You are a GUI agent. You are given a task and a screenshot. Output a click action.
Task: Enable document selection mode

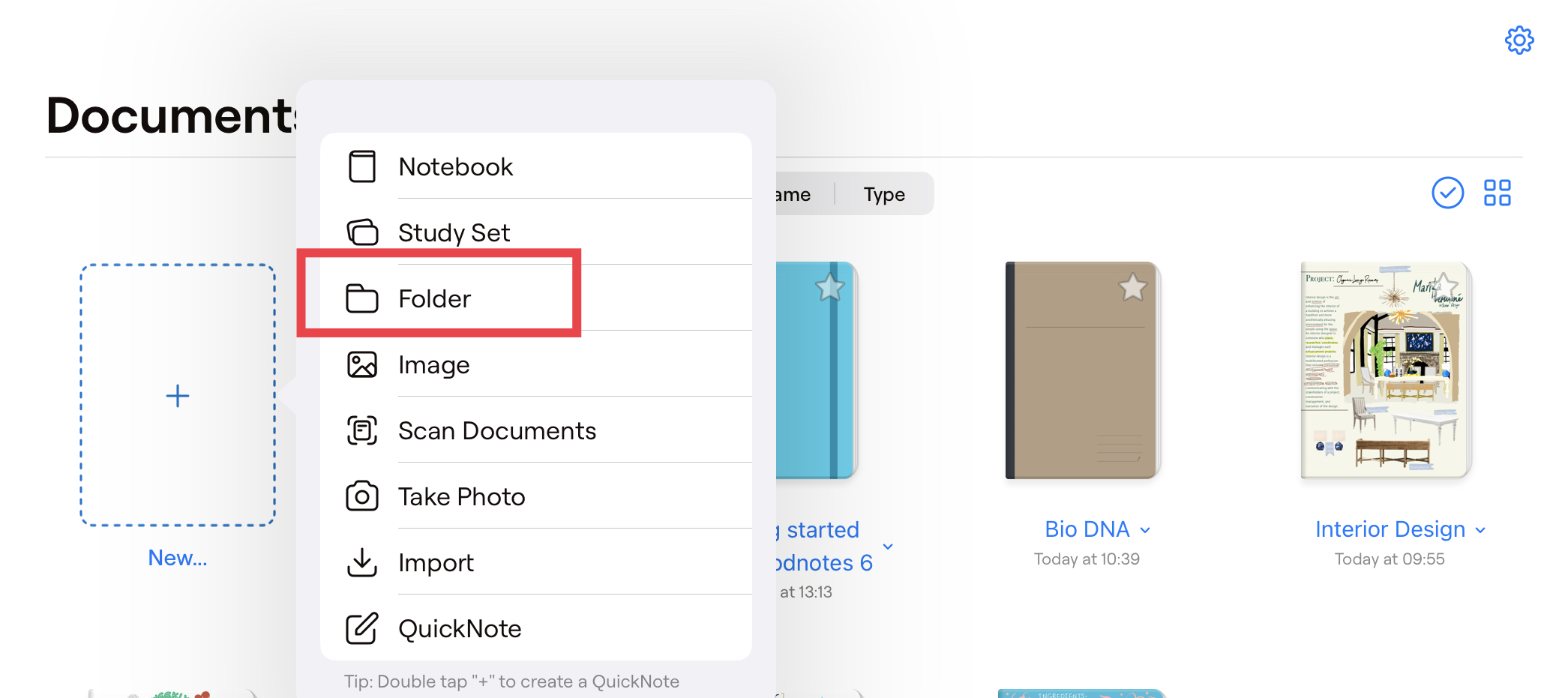pyautogui.click(x=1447, y=193)
